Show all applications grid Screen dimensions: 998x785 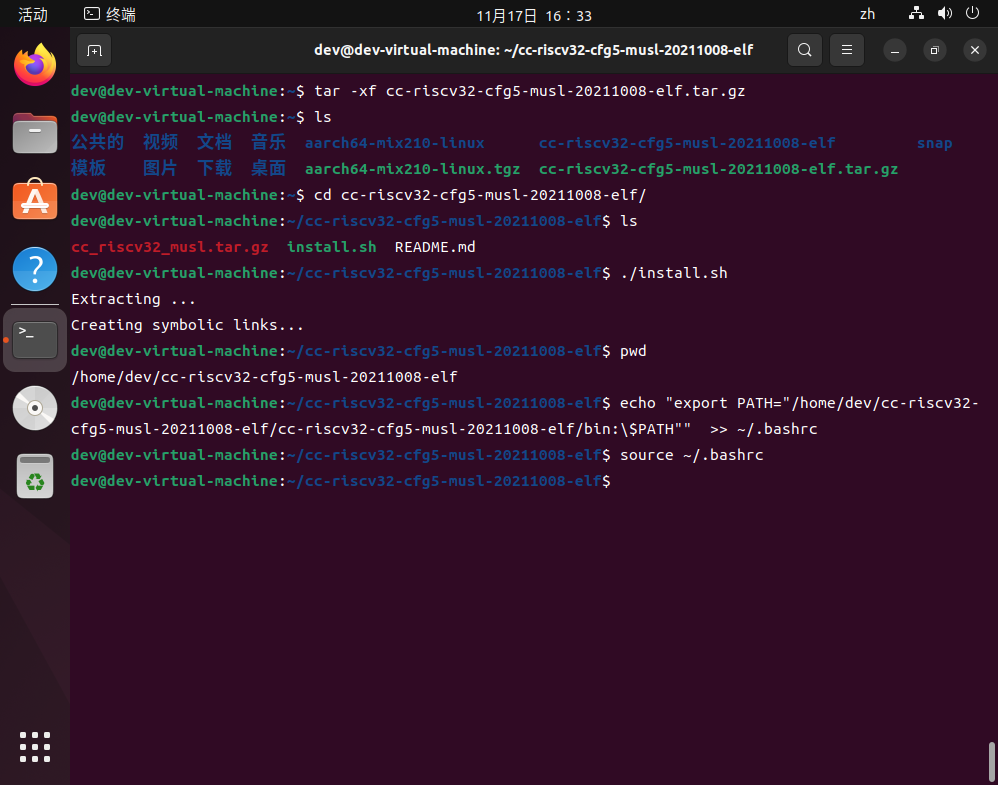tap(35, 747)
